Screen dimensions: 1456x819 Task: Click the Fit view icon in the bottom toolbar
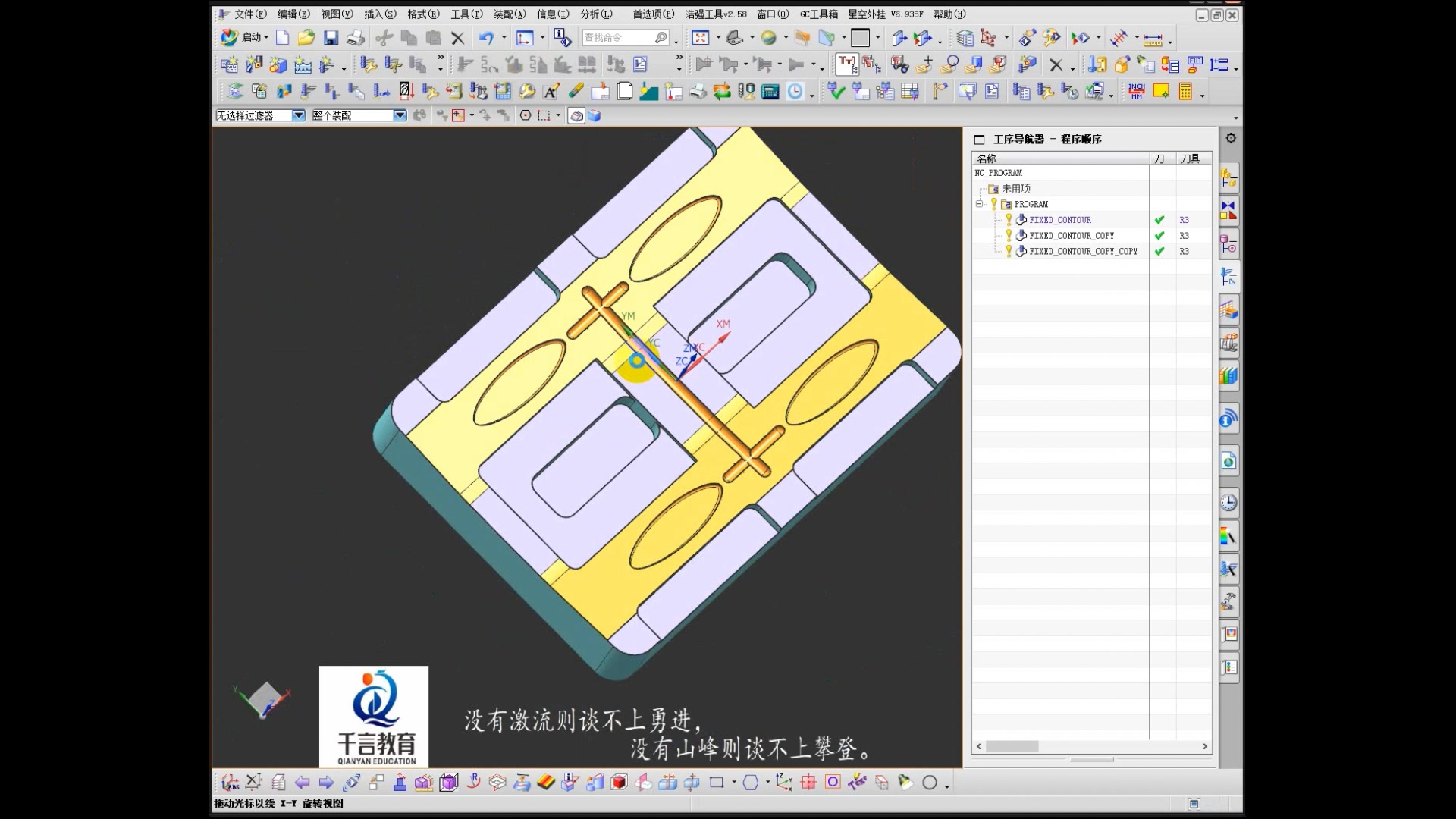(449, 782)
